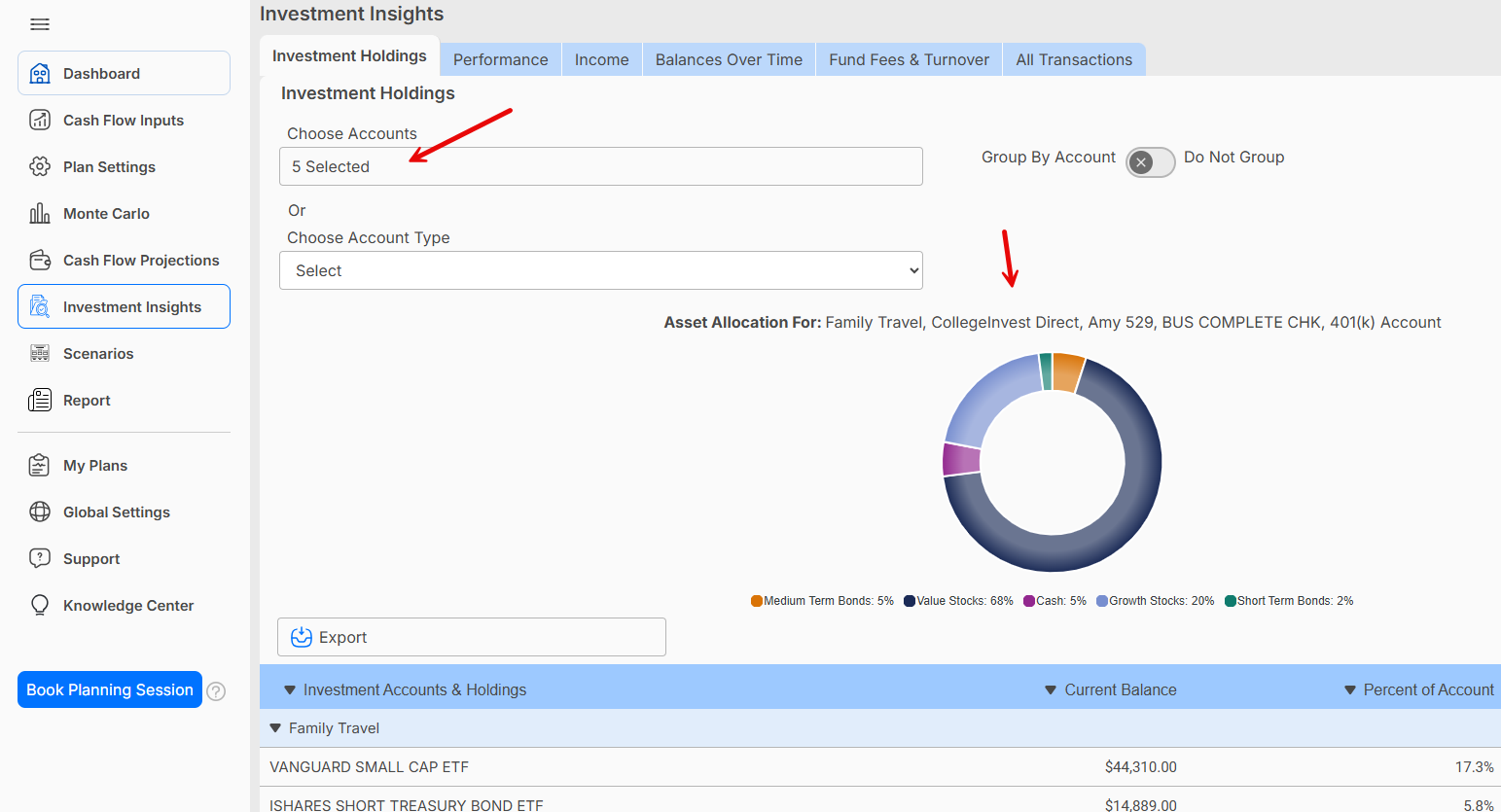Image resolution: width=1501 pixels, height=812 pixels.
Task: Click the orange Medium Term Bonds donut segment
Action: 1068,373
